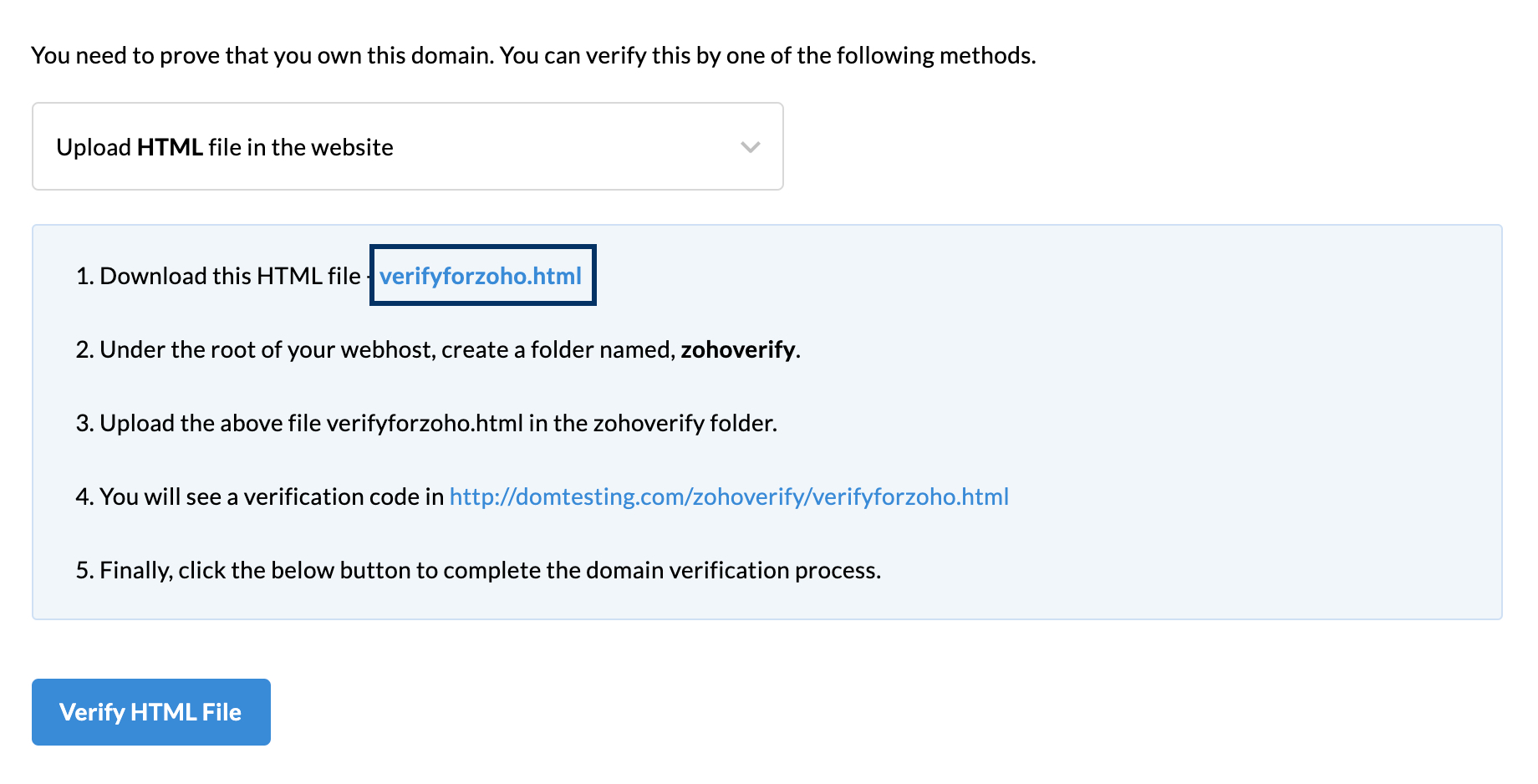Click the bold HTML word in dropdown
Screen dimensions: 1538x784
click(x=170, y=147)
